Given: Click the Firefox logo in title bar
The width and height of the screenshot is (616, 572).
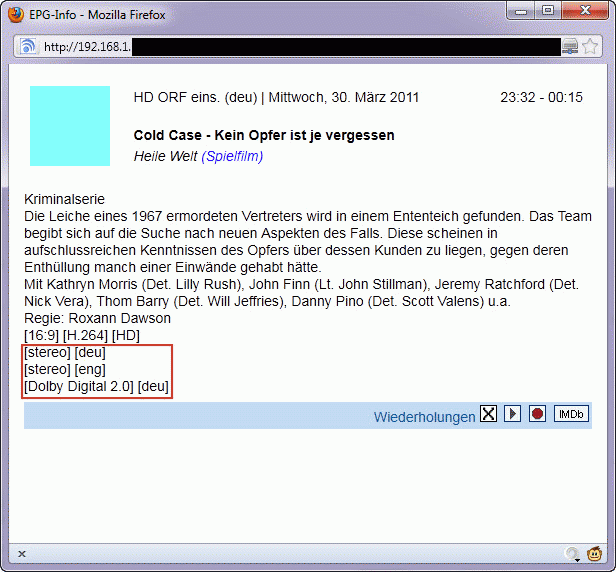Looking at the screenshot, I should pyautogui.click(x=16, y=15).
